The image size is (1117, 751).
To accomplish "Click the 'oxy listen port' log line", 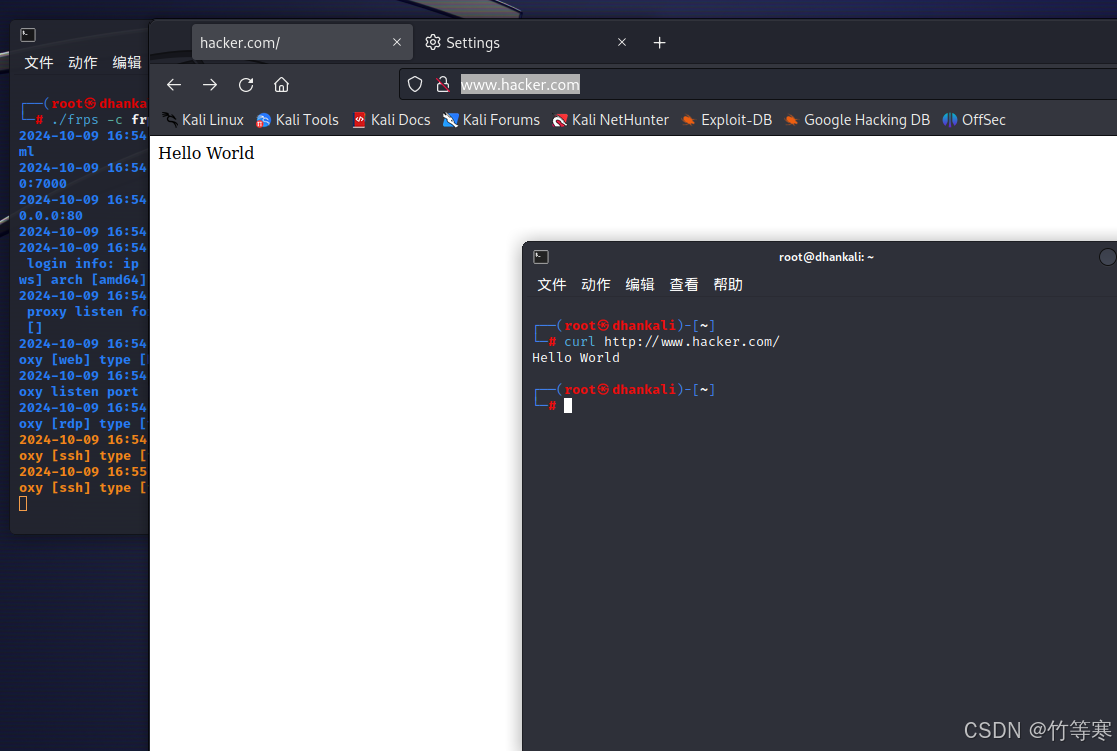I will (78, 392).
